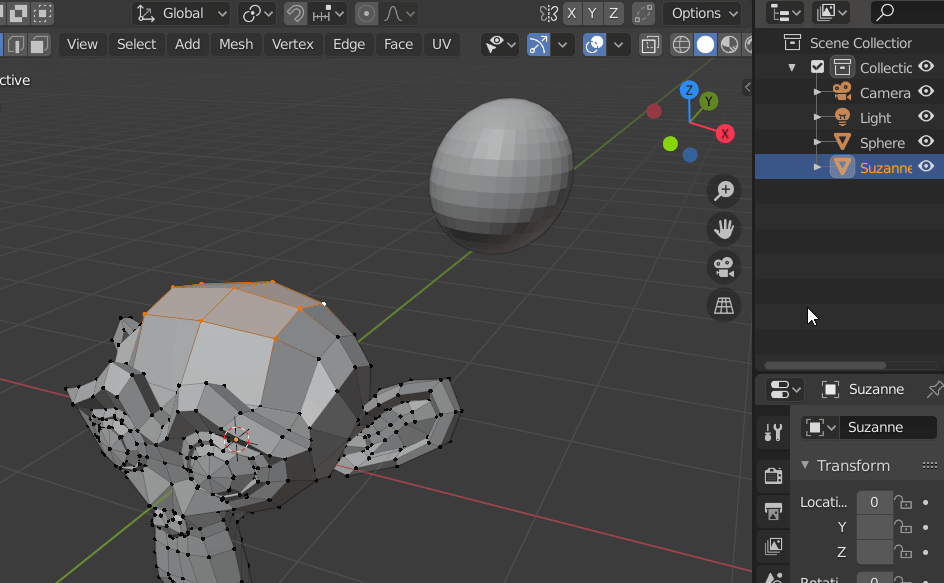Uncheck the Collection exclude checkbox

(x=817, y=67)
